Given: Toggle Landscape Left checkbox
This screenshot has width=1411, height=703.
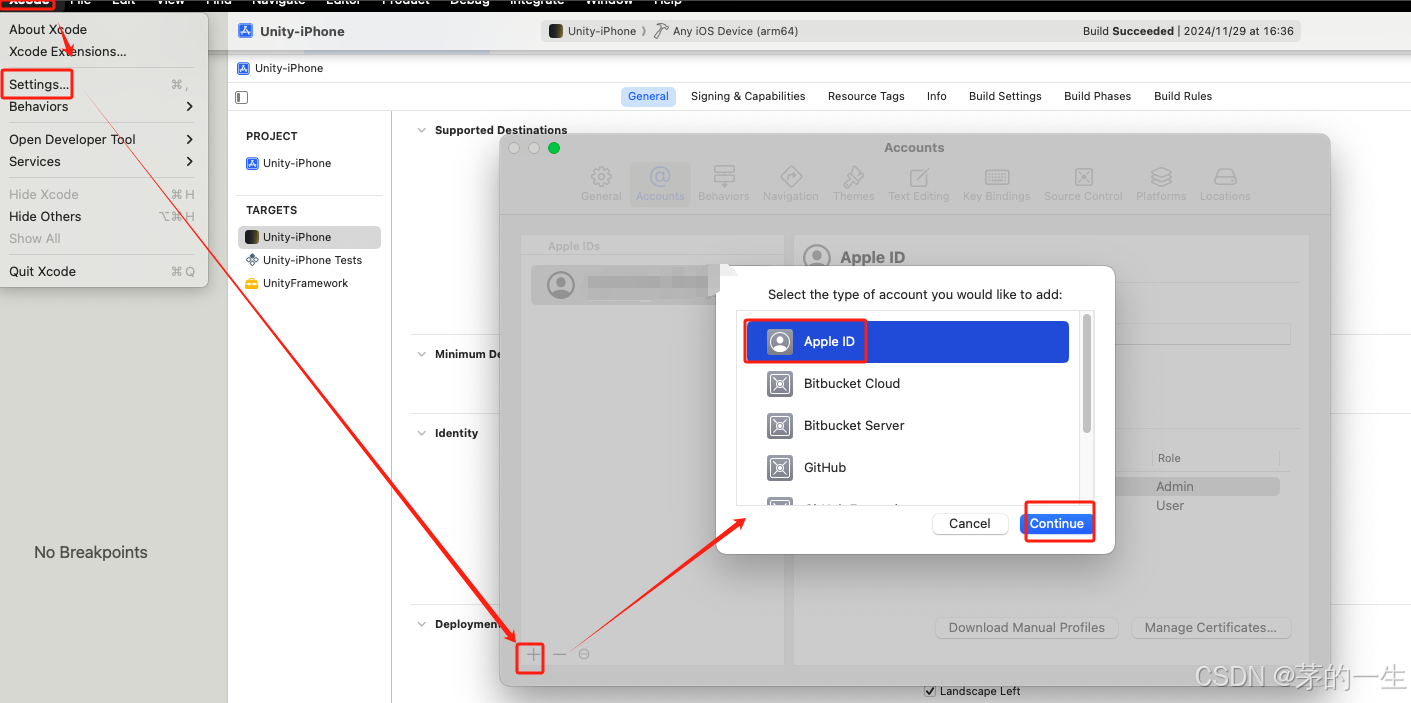Looking at the screenshot, I should click(x=931, y=691).
